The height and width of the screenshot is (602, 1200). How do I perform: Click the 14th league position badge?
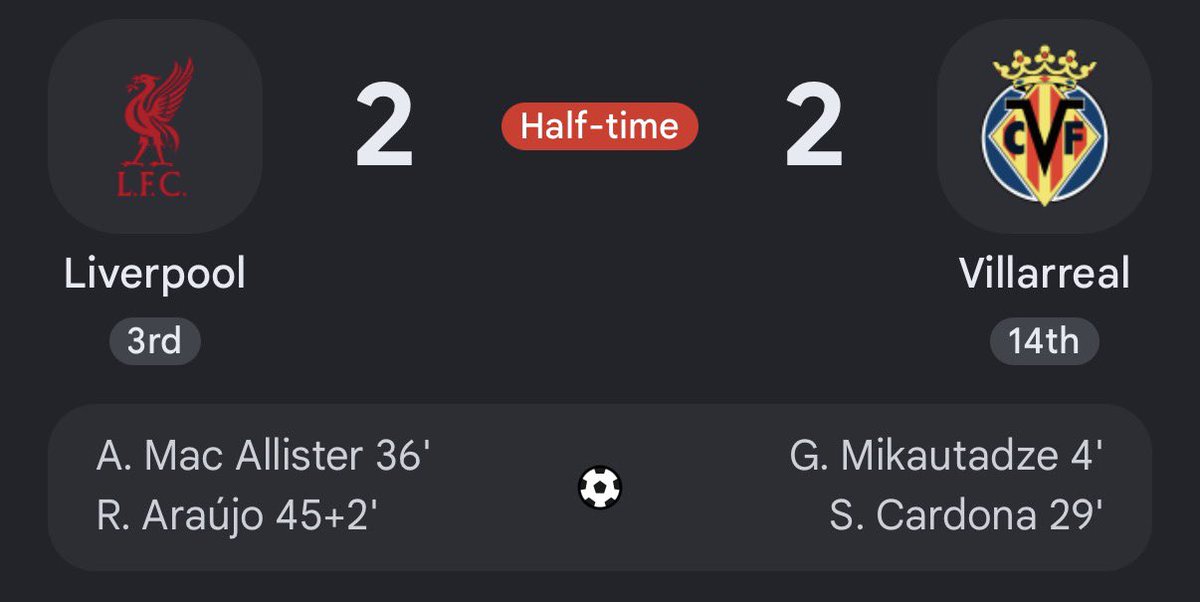click(1044, 342)
